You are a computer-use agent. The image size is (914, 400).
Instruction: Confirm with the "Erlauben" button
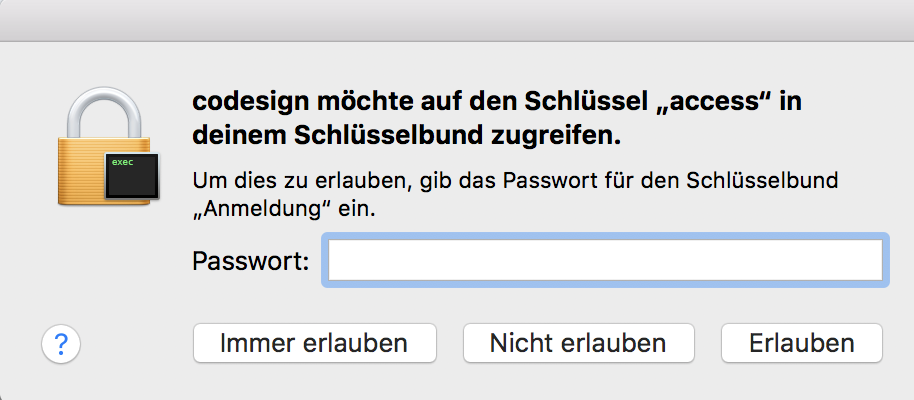(x=801, y=344)
